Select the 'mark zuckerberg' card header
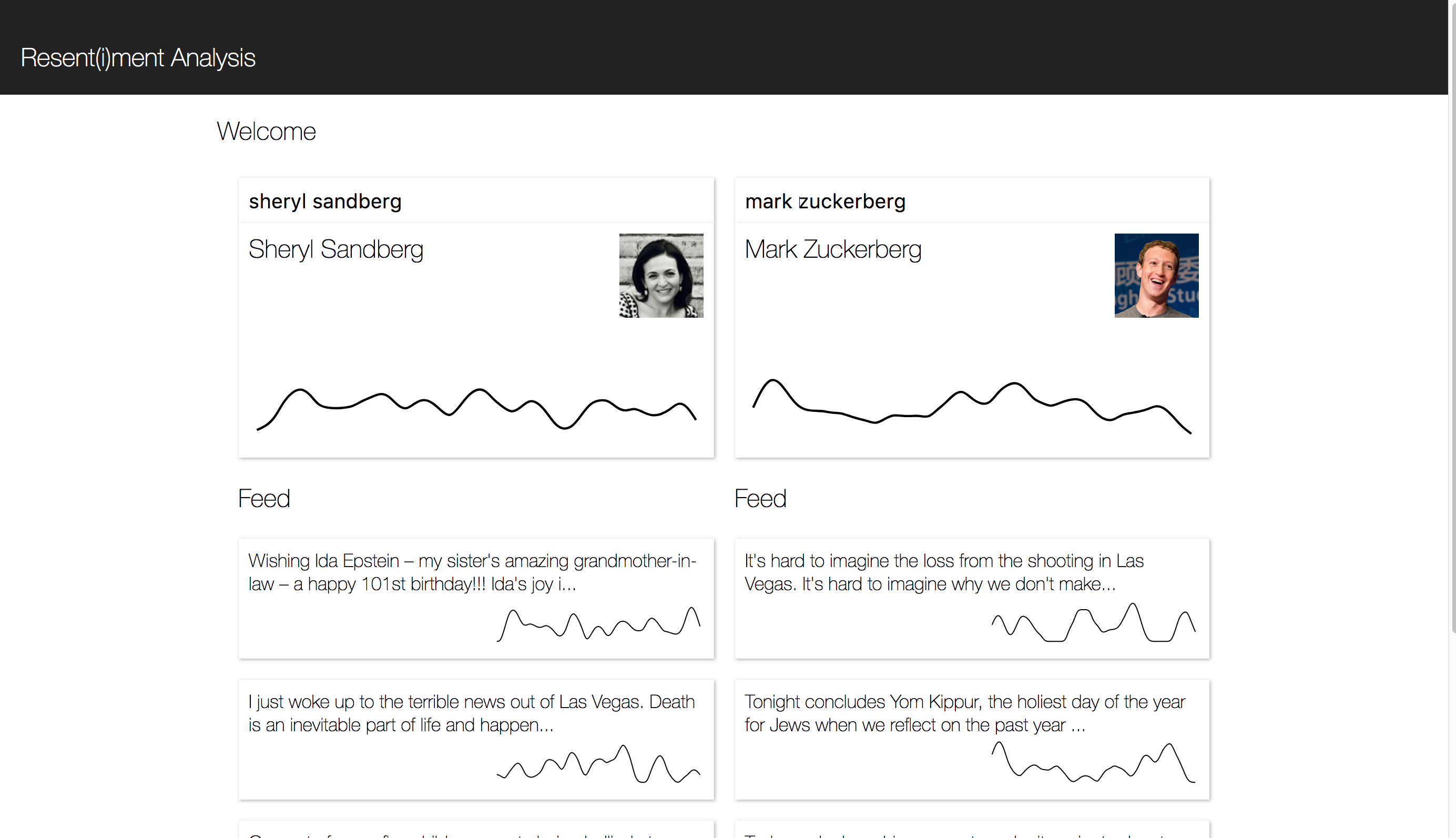 coord(972,201)
